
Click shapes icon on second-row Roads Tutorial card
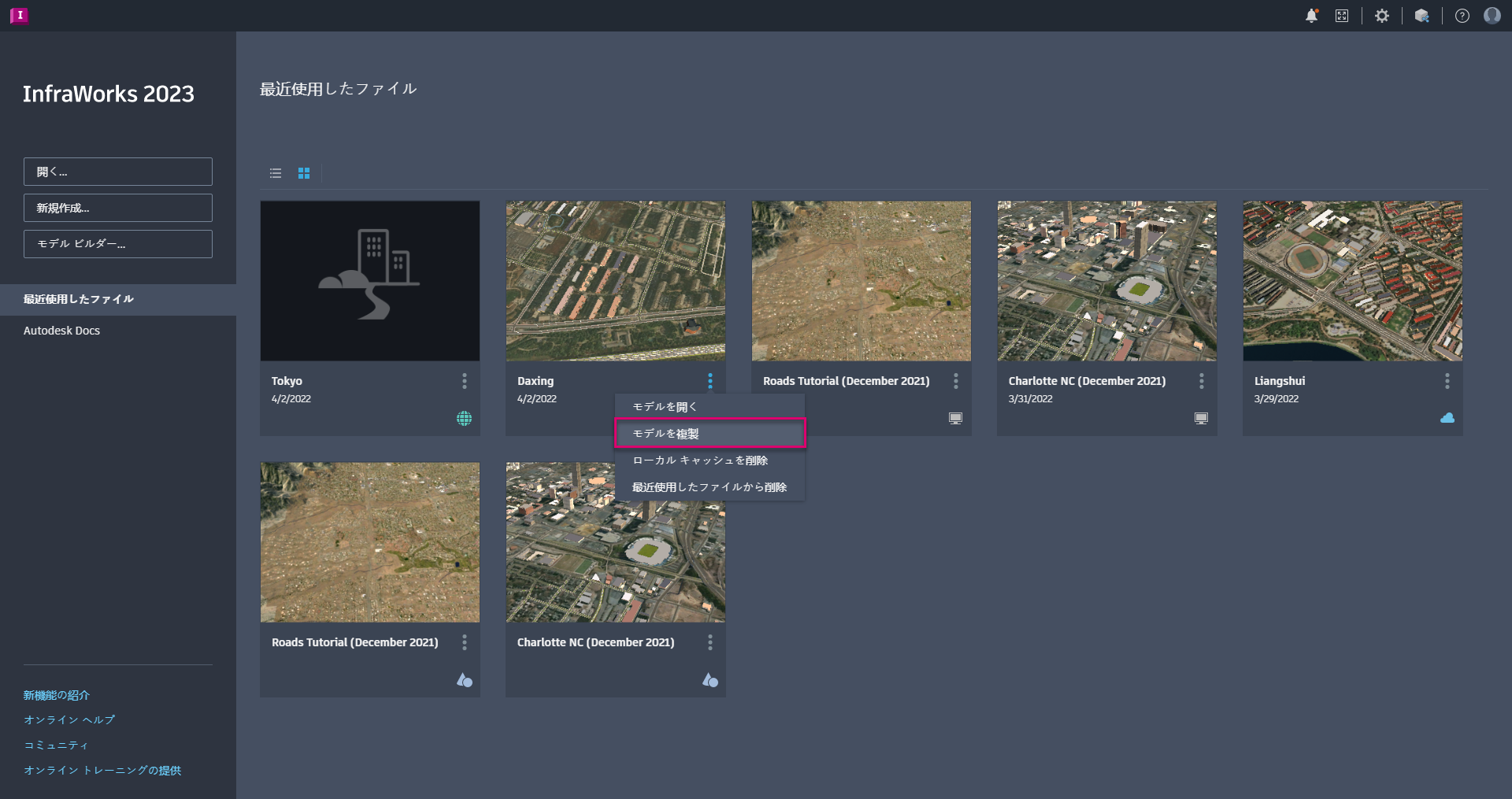pos(465,680)
